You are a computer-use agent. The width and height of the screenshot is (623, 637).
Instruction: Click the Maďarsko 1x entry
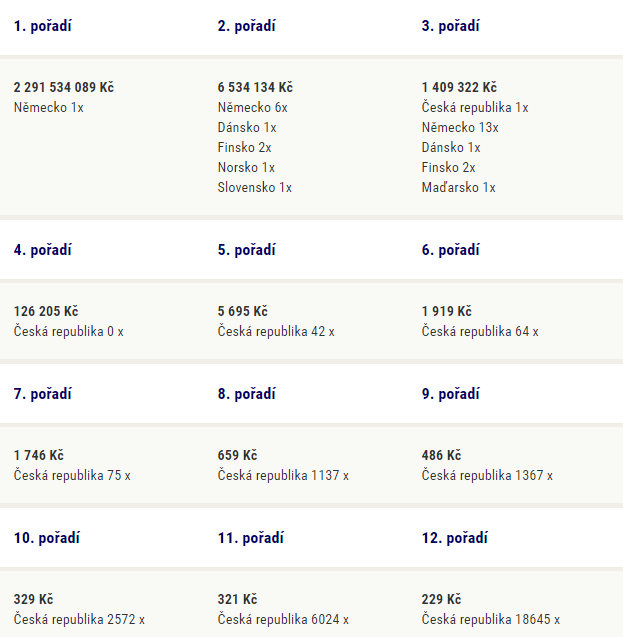click(x=459, y=187)
